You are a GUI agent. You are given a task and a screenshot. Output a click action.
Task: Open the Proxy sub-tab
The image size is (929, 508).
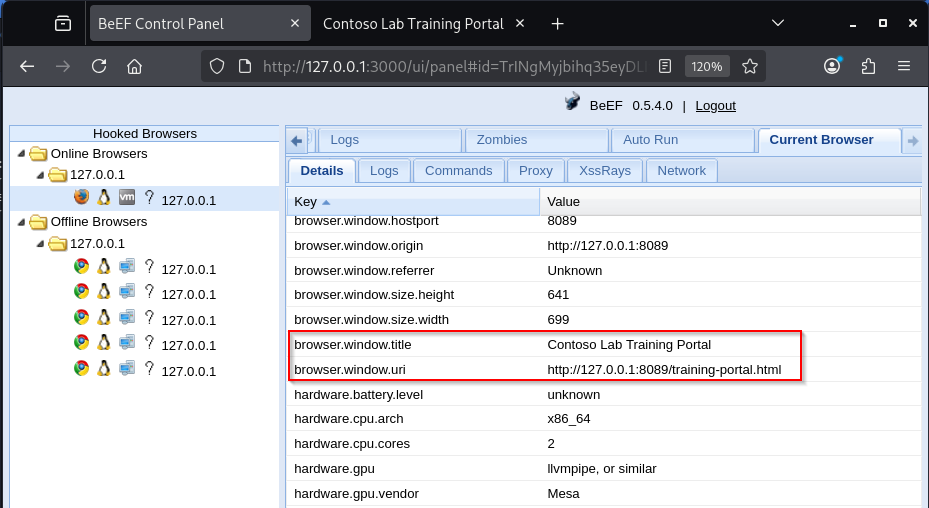536,171
